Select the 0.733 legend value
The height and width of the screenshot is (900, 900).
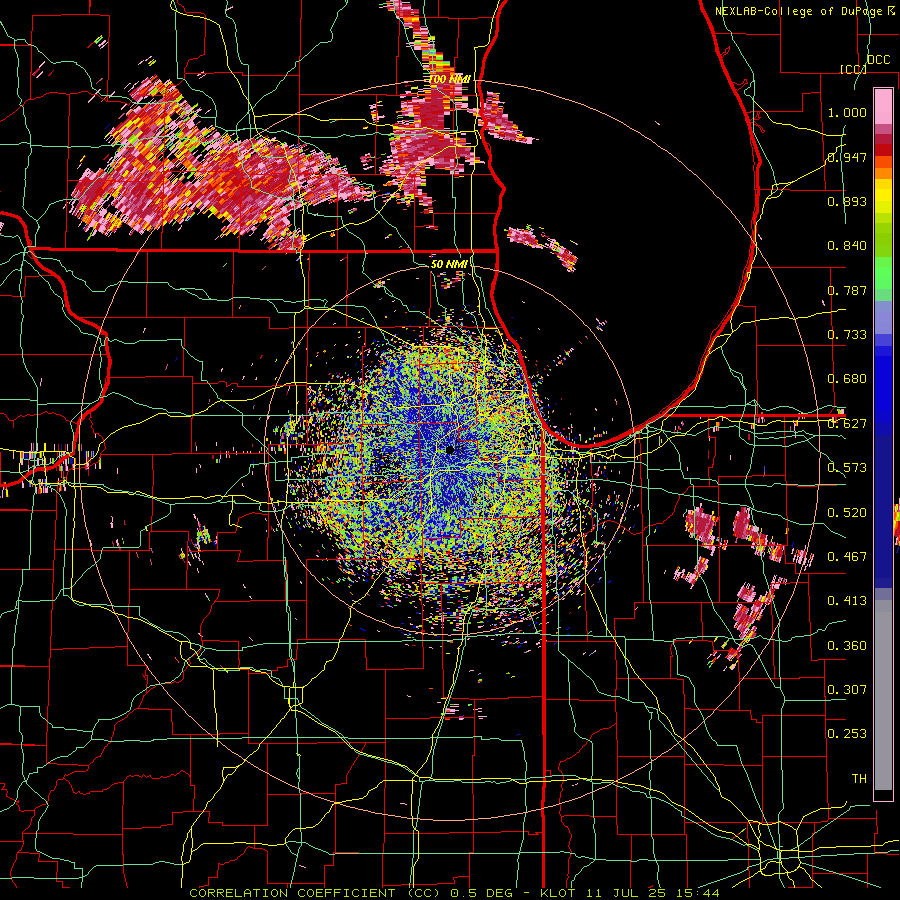[x=847, y=335]
